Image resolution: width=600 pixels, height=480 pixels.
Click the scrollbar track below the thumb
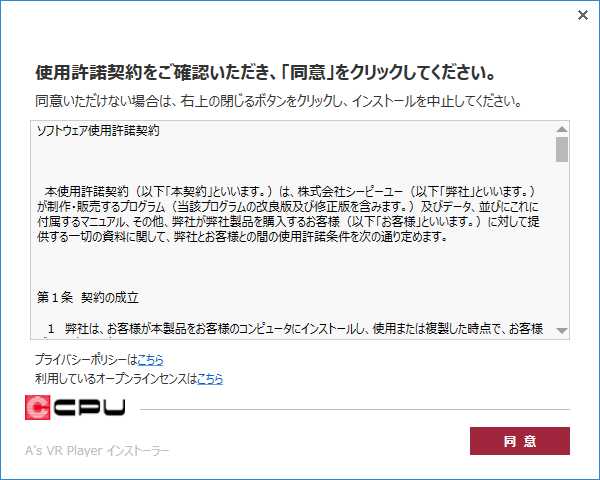pos(562,243)
